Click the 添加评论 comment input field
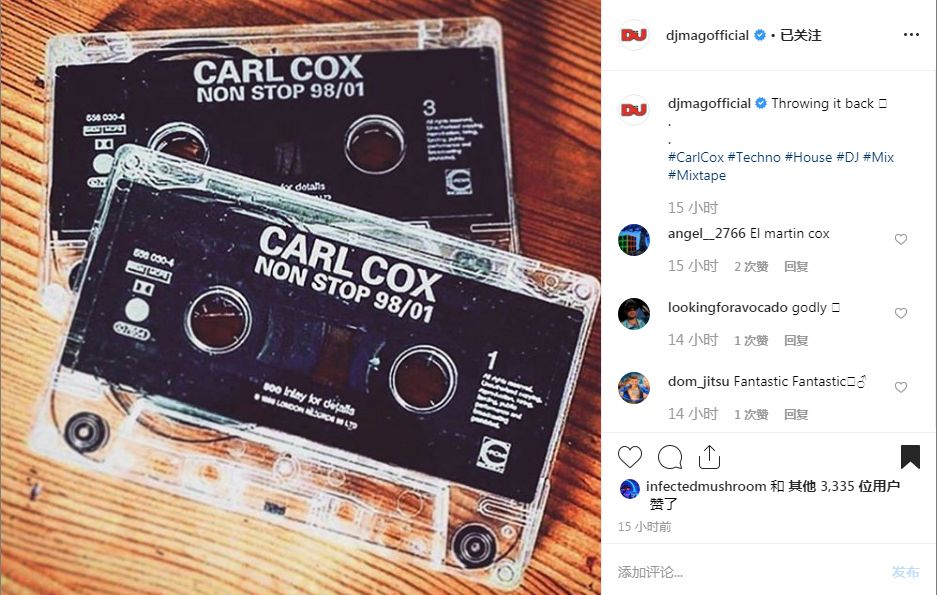Viewport: 937px width, 595px height. pos(747,572)
